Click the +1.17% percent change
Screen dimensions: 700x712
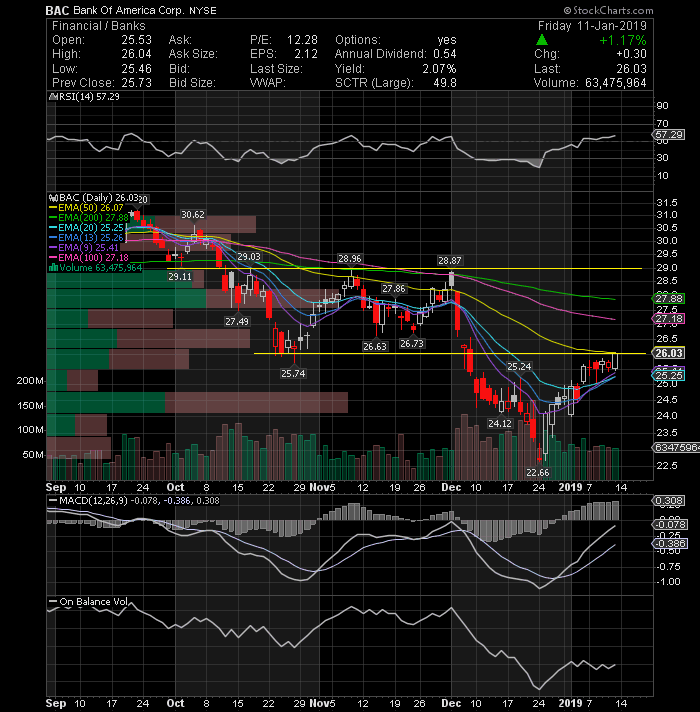(x=623, y=40)
